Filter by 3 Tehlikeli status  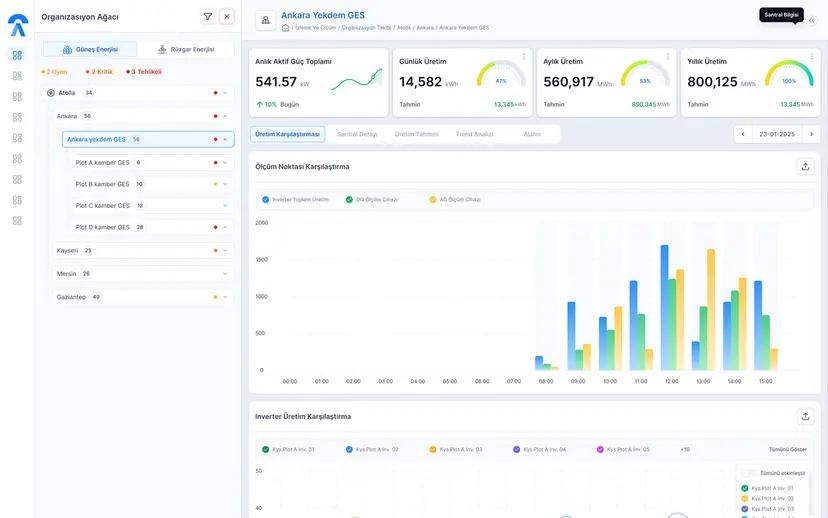[144, 72]
